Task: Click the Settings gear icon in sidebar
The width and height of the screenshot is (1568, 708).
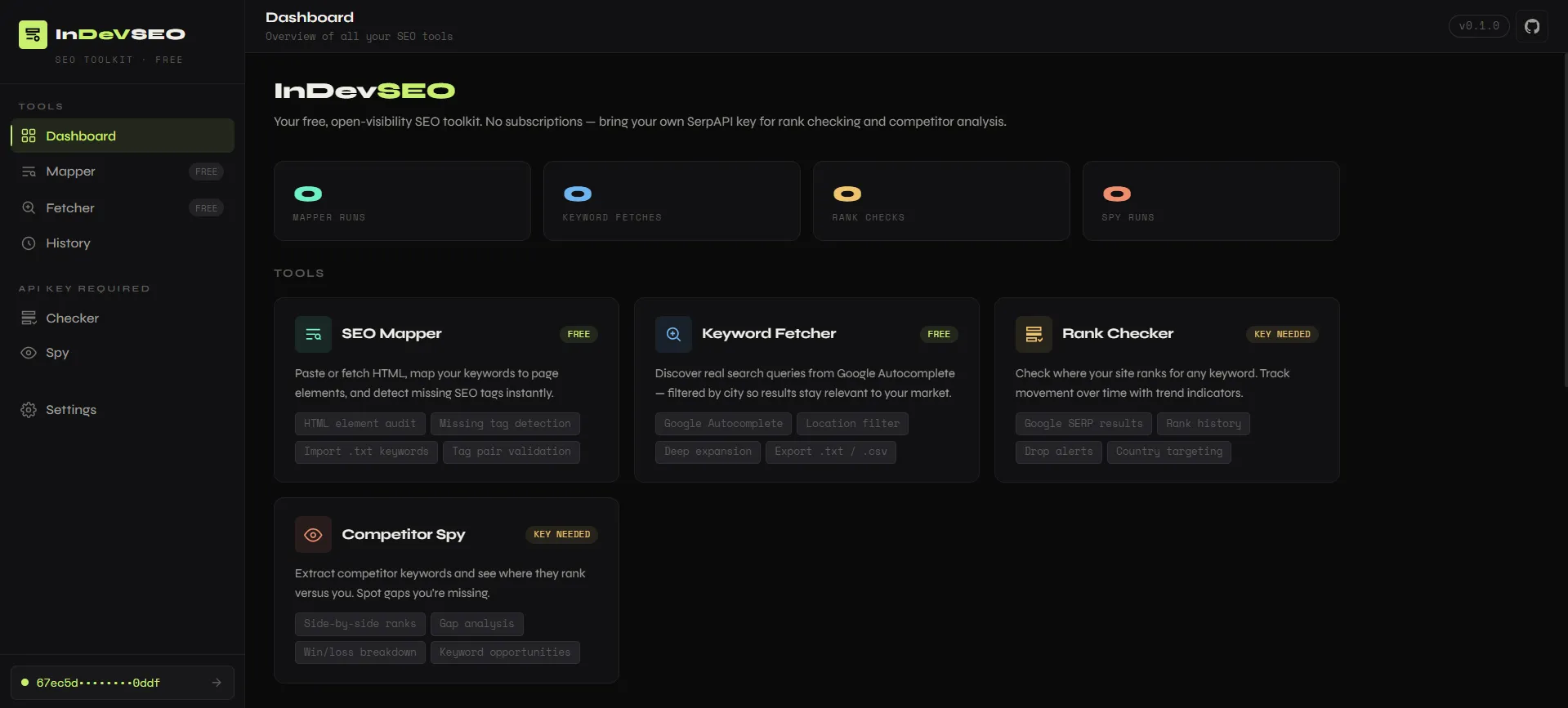Action: tap(29, 410)
